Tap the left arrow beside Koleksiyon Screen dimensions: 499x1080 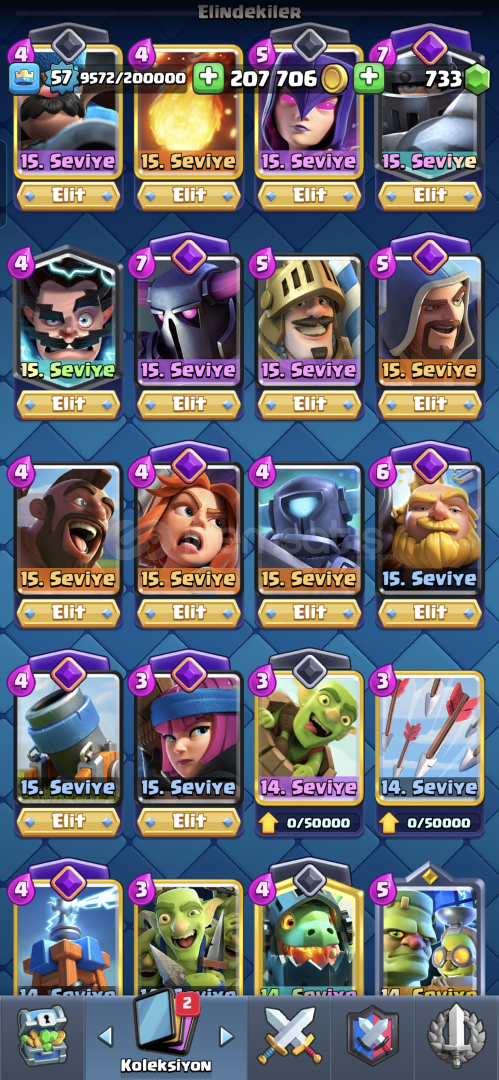click(x=105, y=1035)
